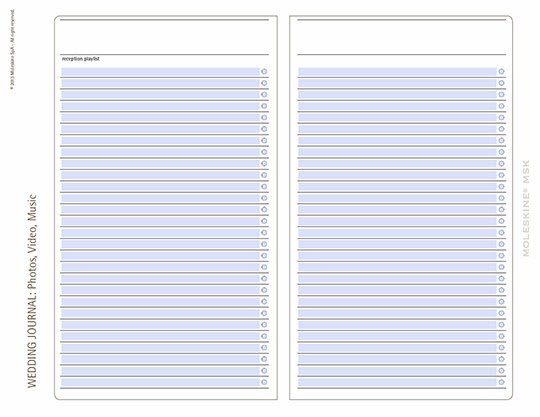Tick the circle on the last left-page playlist row
The image size is (540, 417).
point(264,382)
